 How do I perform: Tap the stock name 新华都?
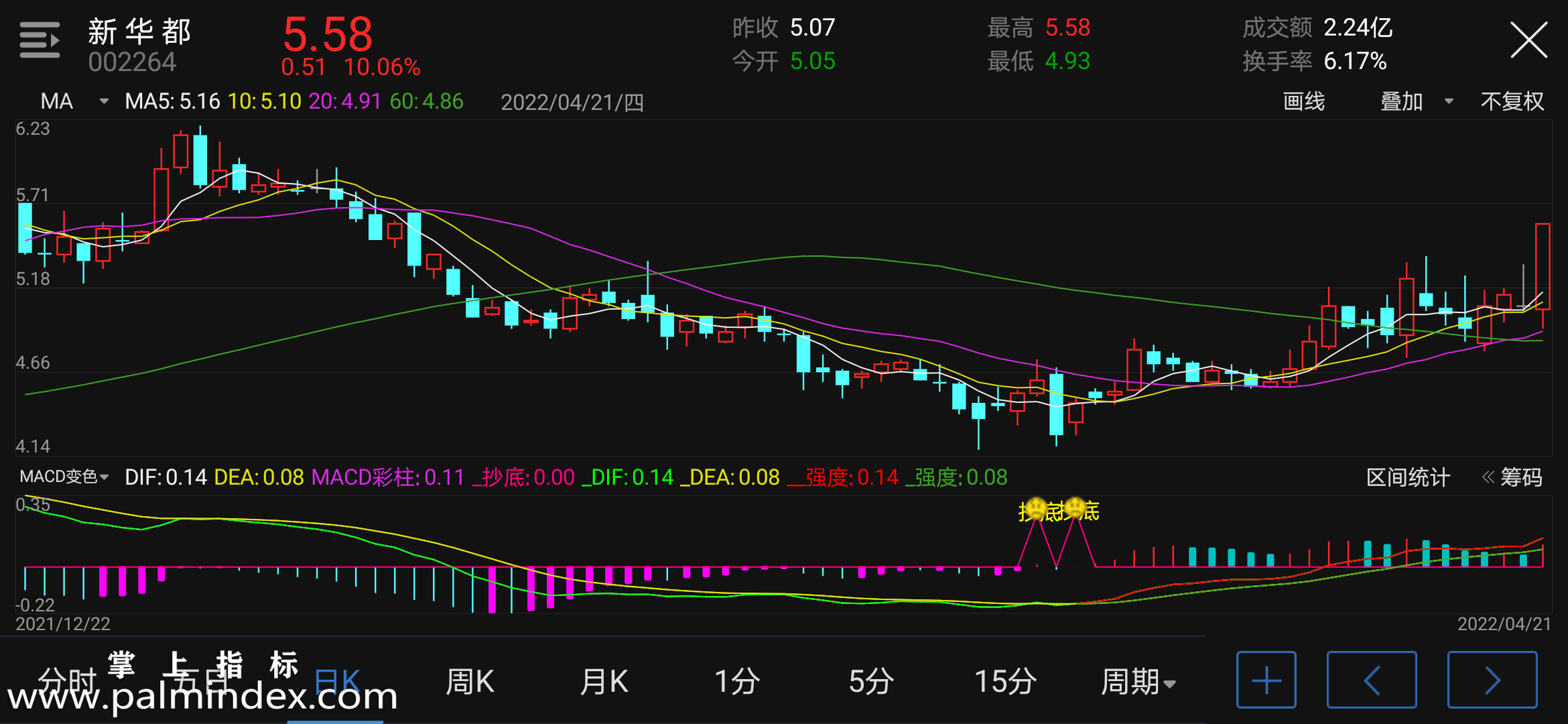[139, 31]
